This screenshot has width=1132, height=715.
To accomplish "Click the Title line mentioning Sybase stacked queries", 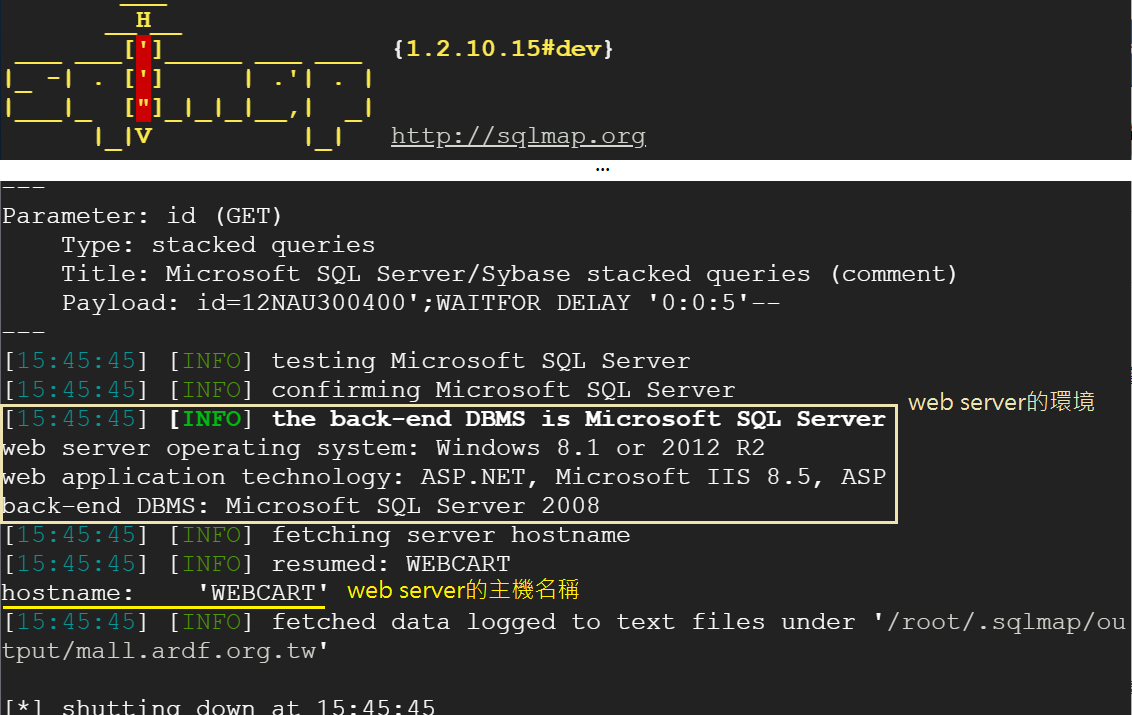I will coord(509,273).
